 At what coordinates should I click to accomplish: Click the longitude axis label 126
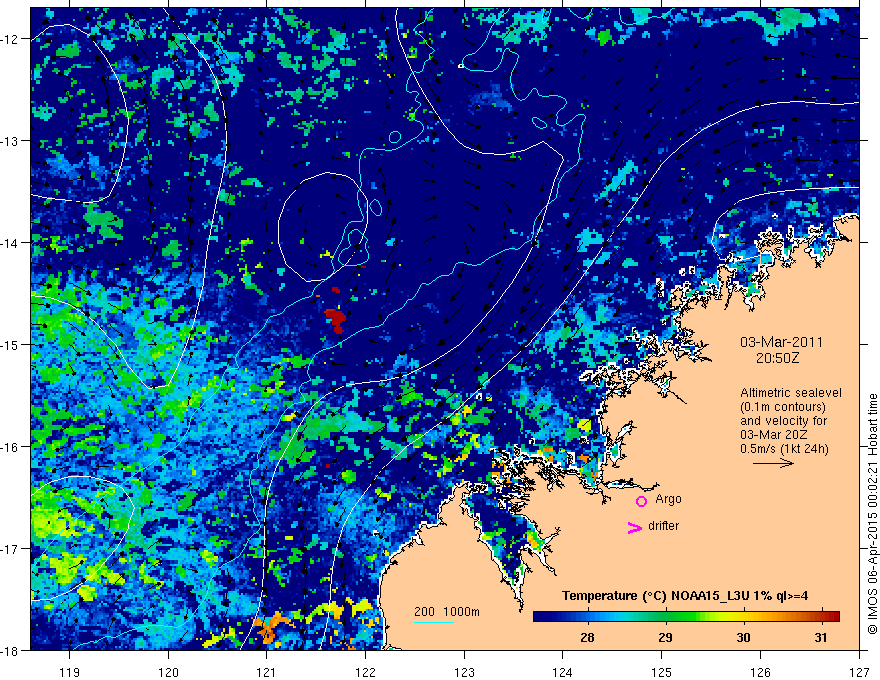click(x=760, y=672)
